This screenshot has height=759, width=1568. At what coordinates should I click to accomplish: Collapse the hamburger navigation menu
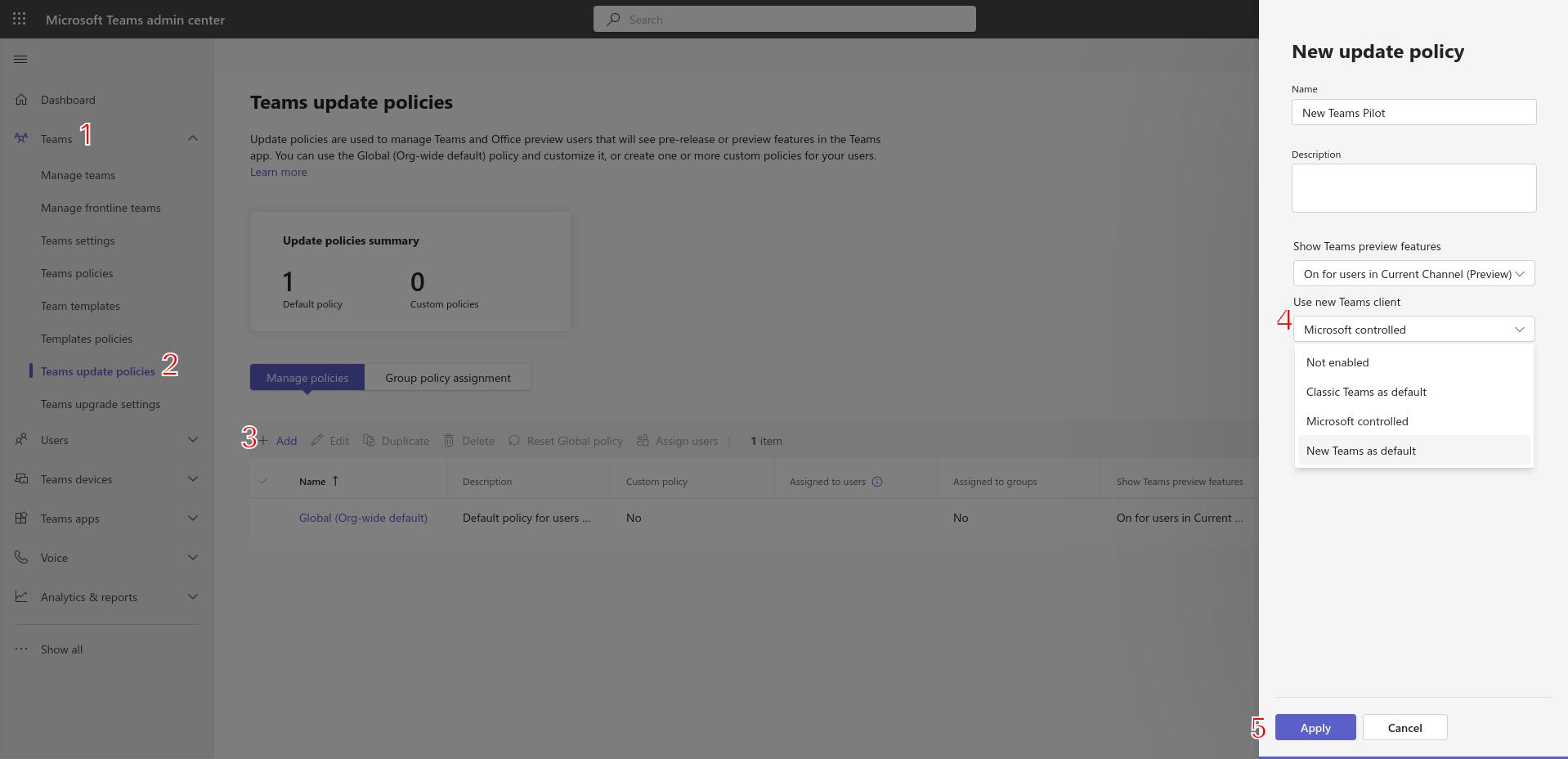click(21, 59)
